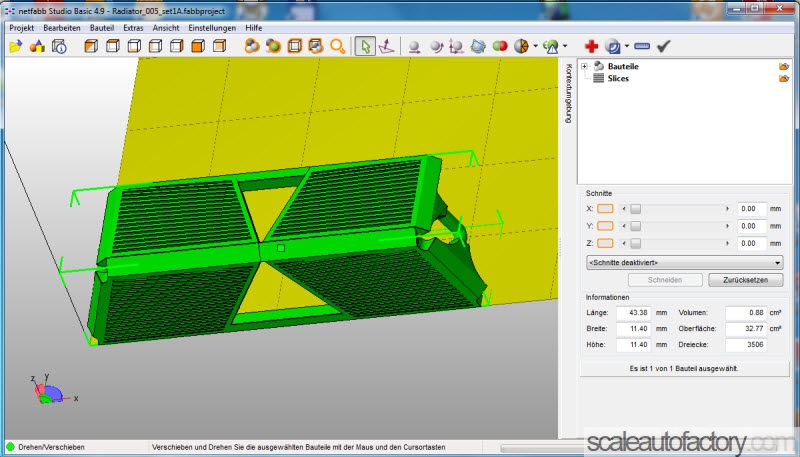Click the red and green spheres icon

click(499, 46)
